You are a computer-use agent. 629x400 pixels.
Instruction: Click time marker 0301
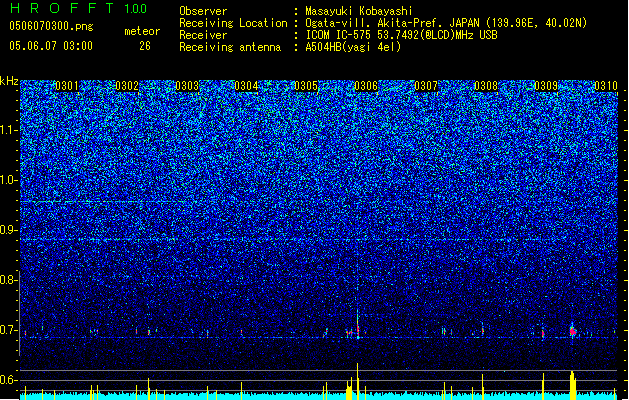click(67, 86)
